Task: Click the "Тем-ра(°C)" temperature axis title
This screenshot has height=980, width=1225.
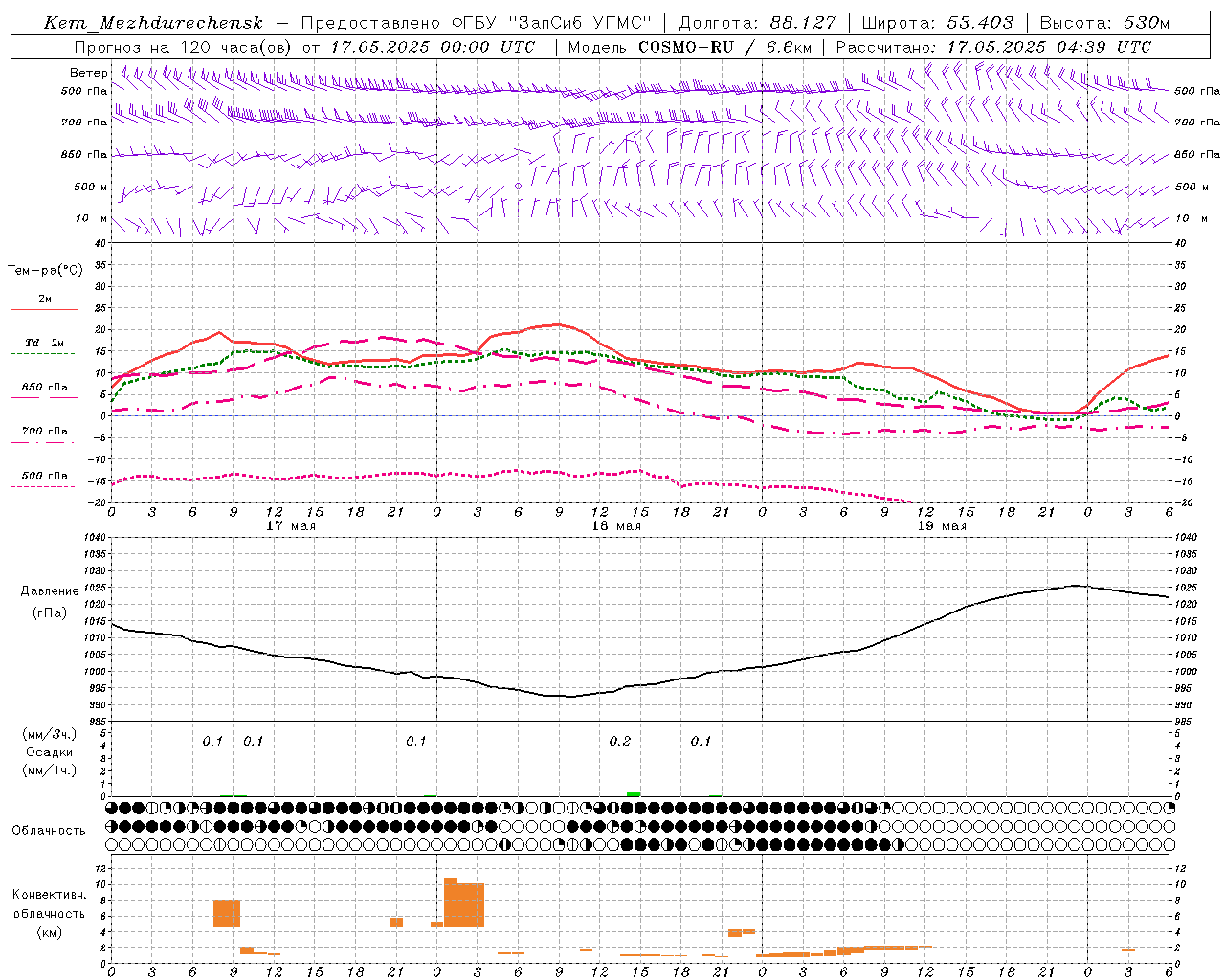Action: (45, 271)
